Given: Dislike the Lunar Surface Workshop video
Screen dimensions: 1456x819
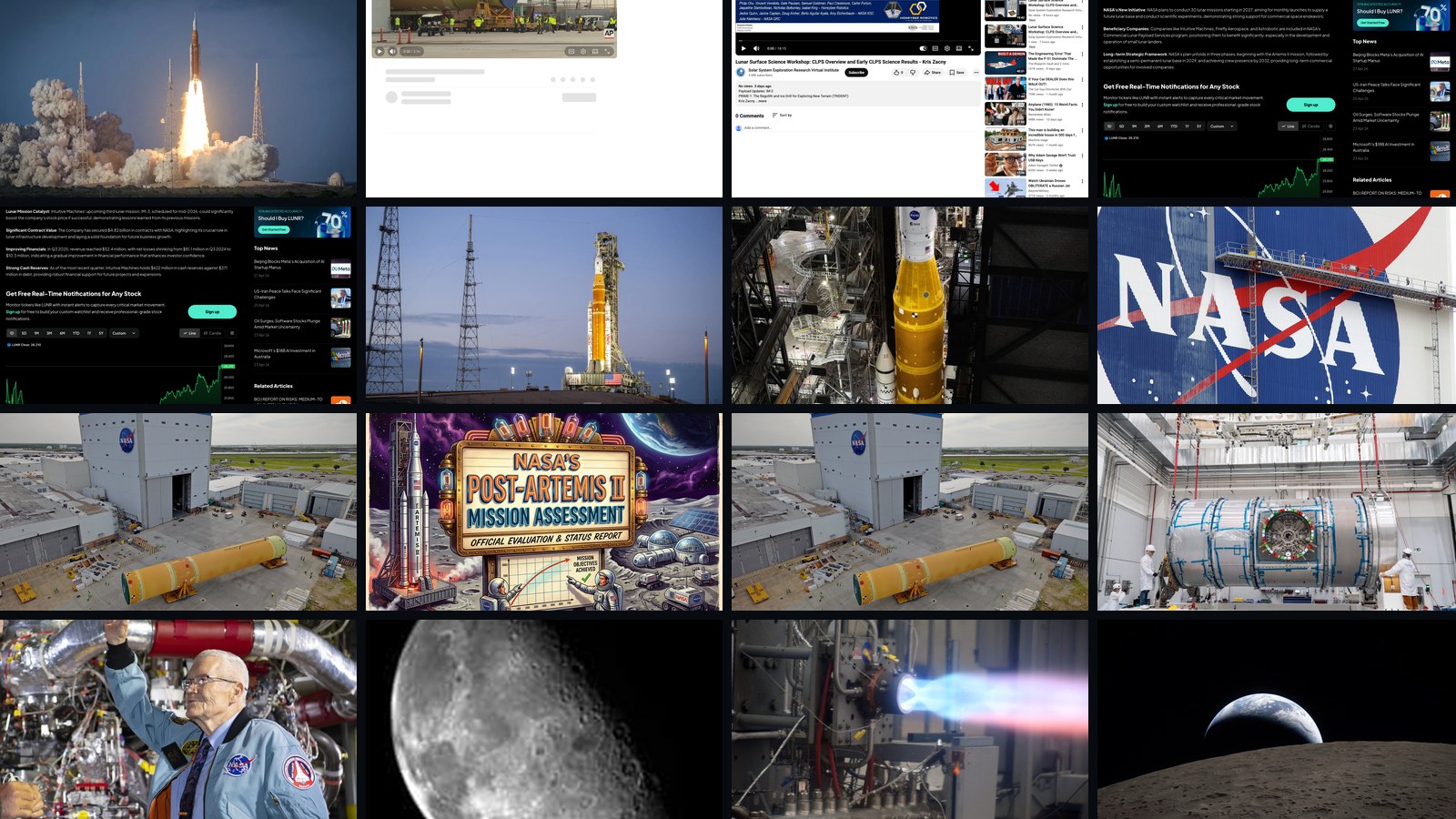Looking at the screenshot, I should [913, 72].
